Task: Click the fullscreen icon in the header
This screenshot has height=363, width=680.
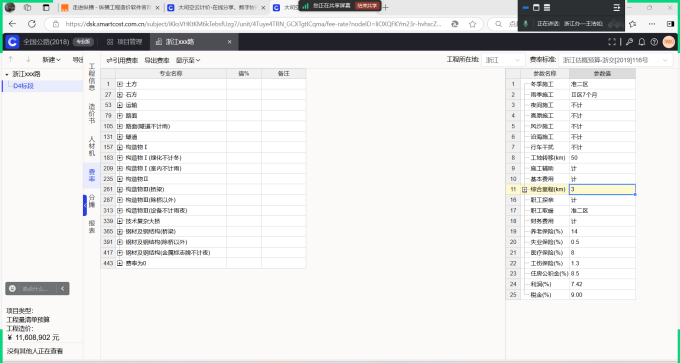Action: (x=612, y=42)
